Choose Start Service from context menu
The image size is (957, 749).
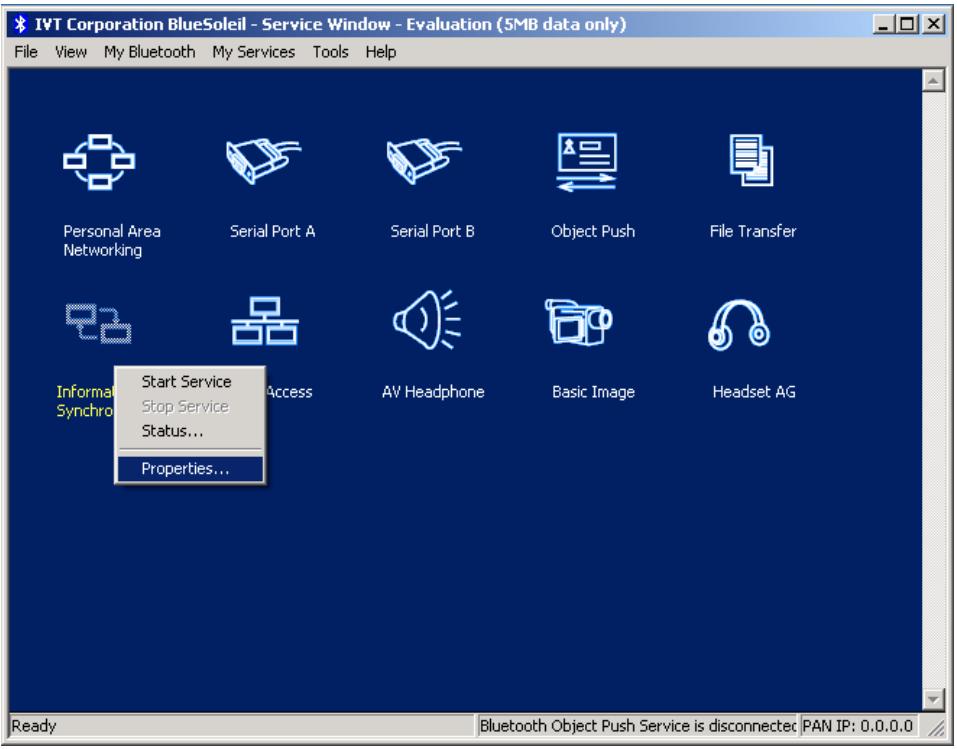(190, 382)
